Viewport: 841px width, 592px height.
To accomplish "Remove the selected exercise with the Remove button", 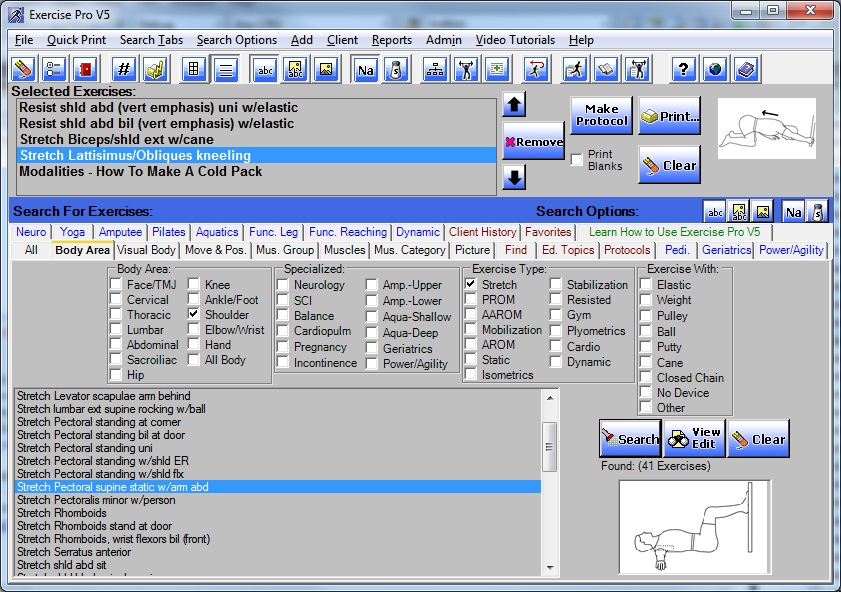I will point(534,141).
